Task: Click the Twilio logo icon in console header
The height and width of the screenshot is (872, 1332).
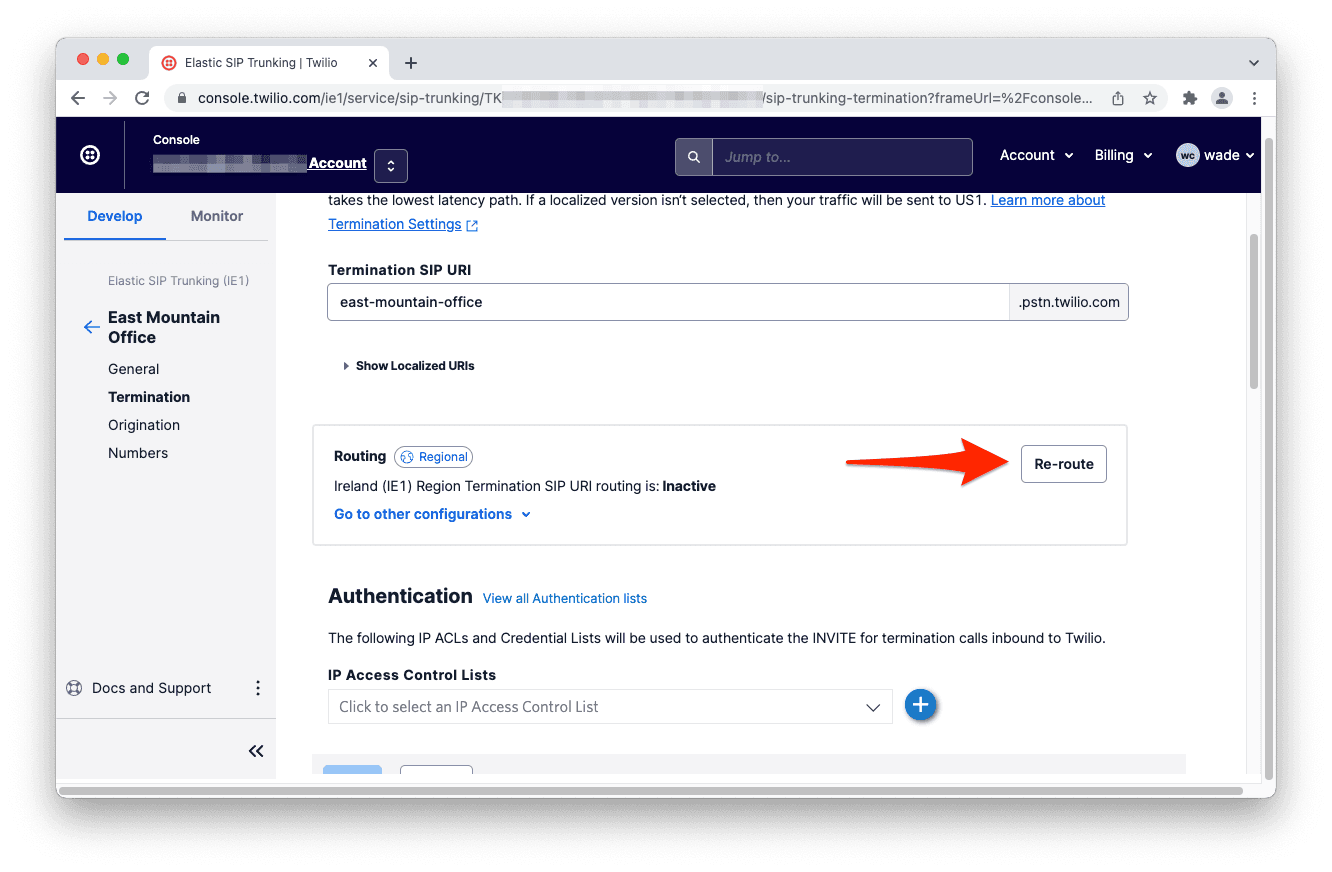Action: click(90, 155)
